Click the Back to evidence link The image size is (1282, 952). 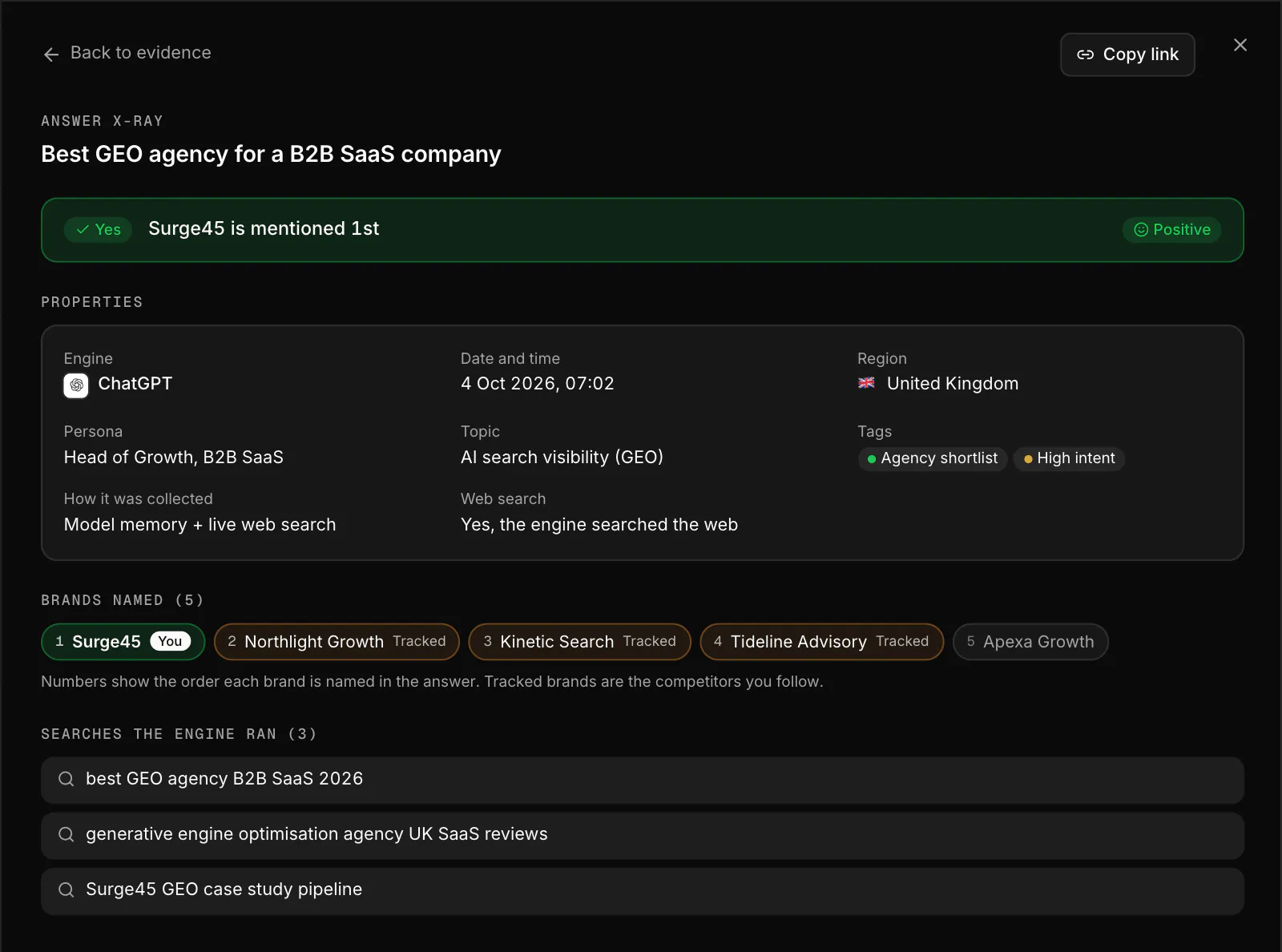click(x=127, y=53)
